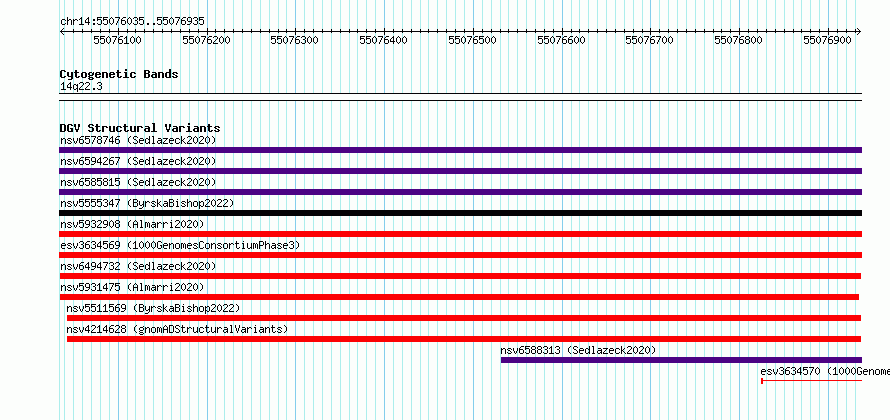Open the nsv5555347 (ByrskaBishop2022) label
This screenshot has height=420, width=890.
pos(147,203)
